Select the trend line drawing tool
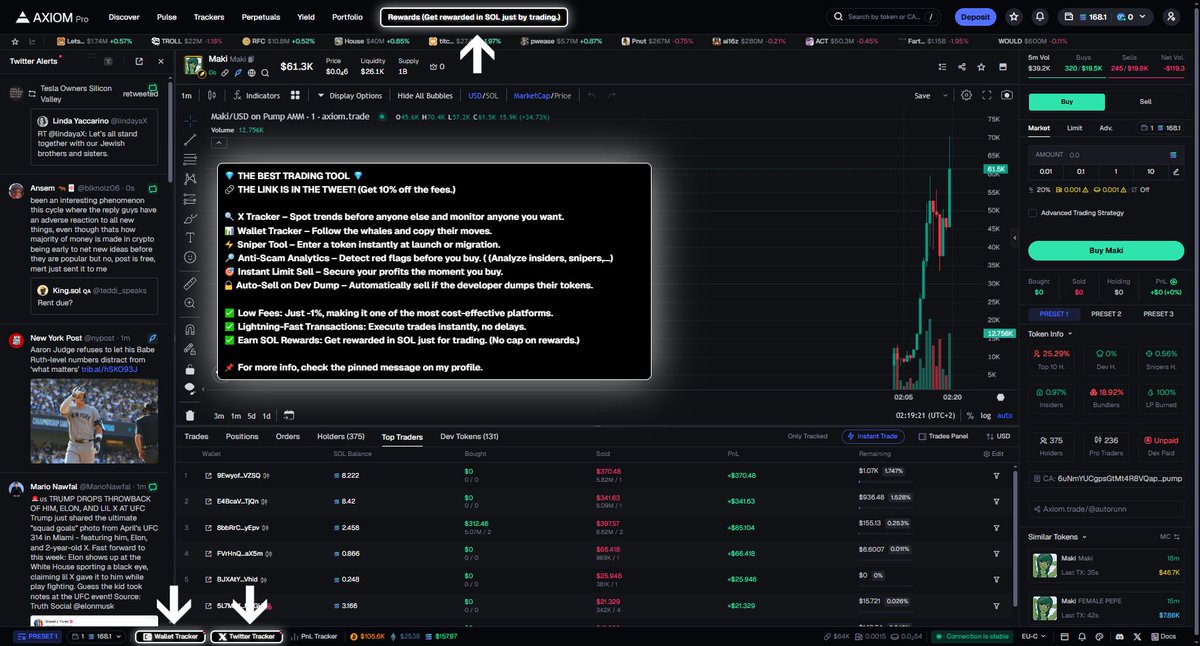 pos(190,140)
